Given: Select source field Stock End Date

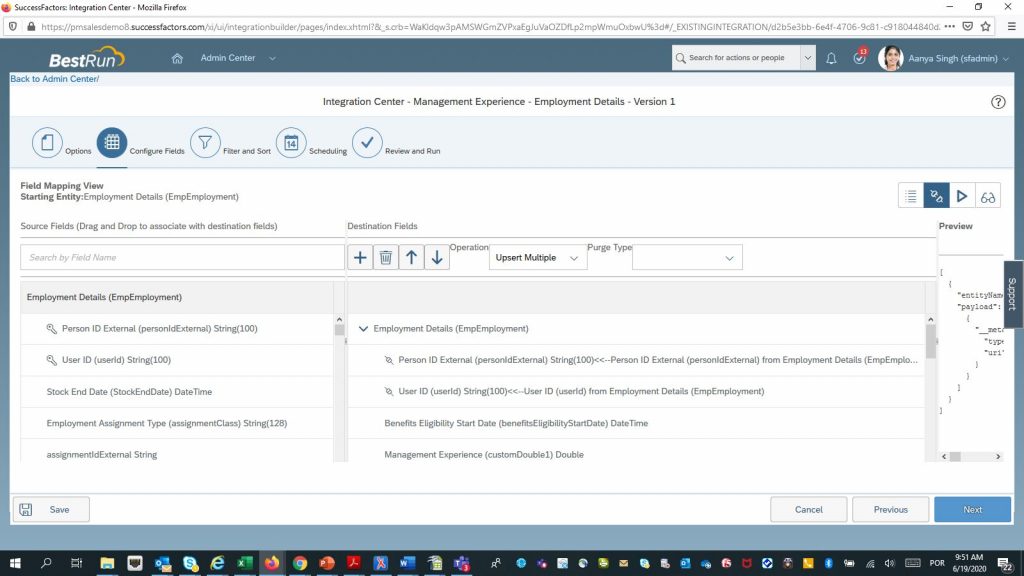Looking at the screenshot, I should 176,392.
